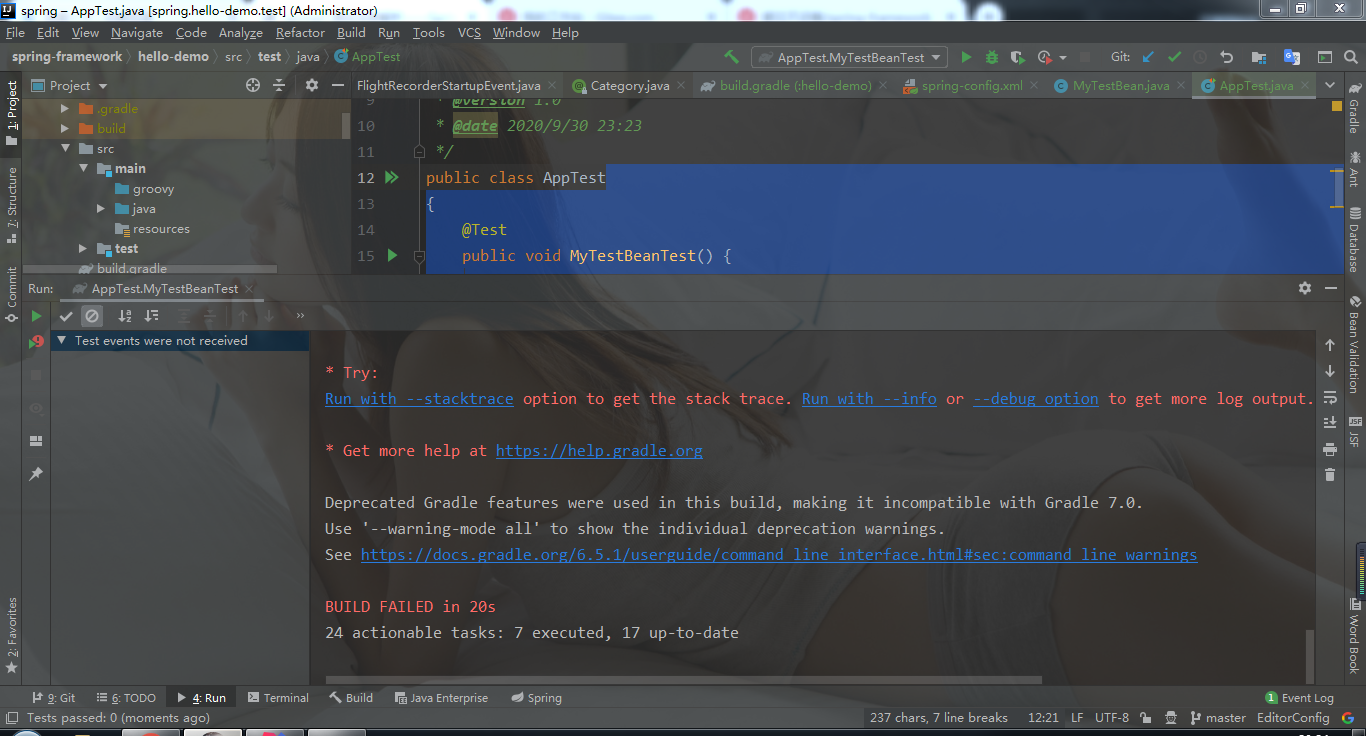1366x736 pixels.
Task: Expand the .gradle folder
Action: tap(66, 108)
